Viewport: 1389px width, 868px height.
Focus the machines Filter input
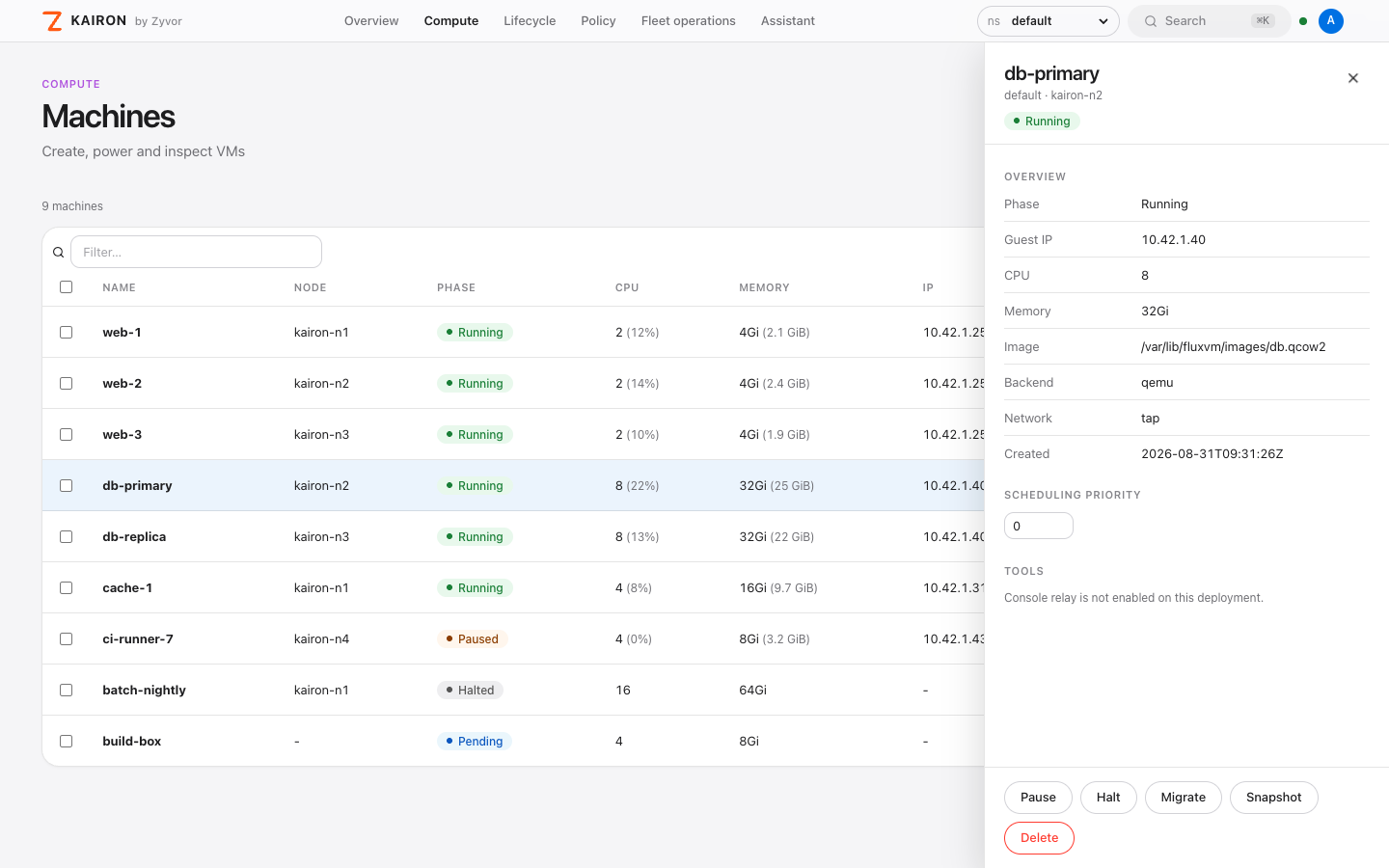[196, 252]
